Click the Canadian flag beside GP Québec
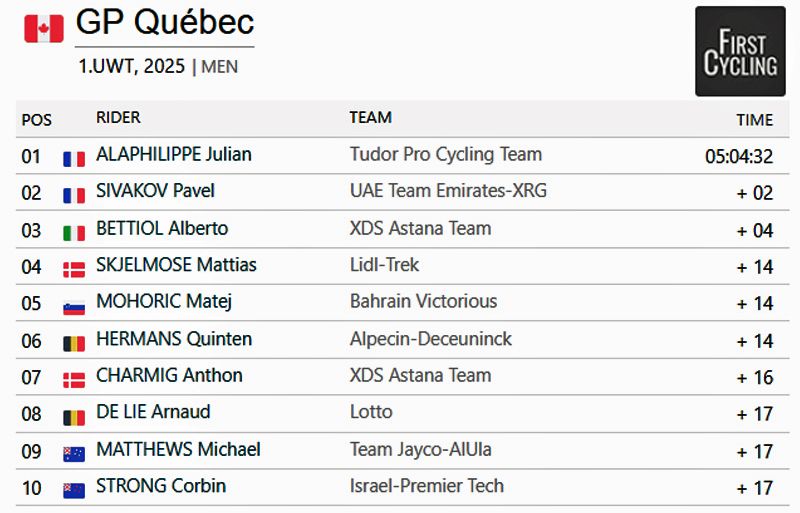 point(44,28)
